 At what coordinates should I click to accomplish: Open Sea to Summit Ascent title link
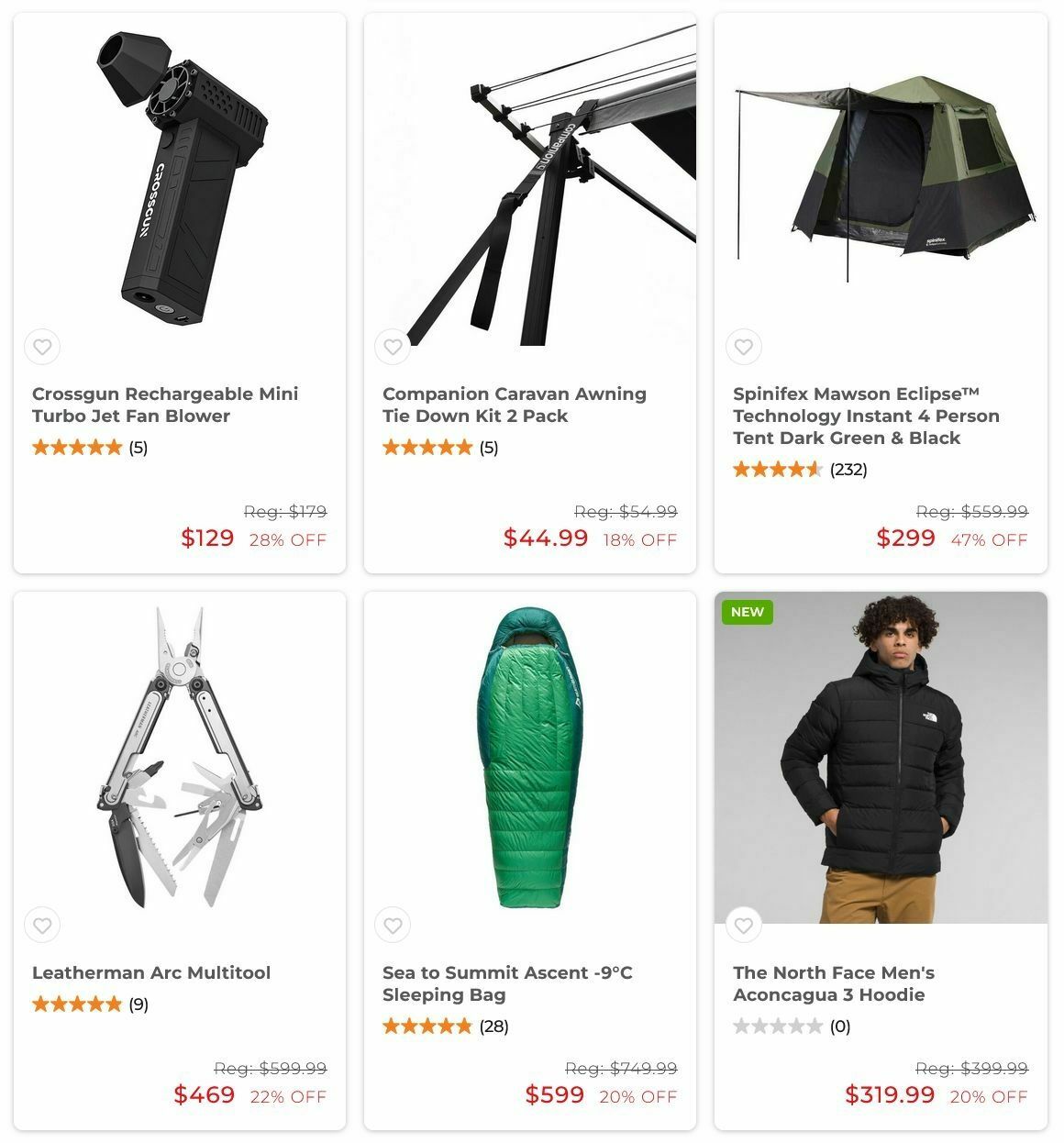point(507,983)
